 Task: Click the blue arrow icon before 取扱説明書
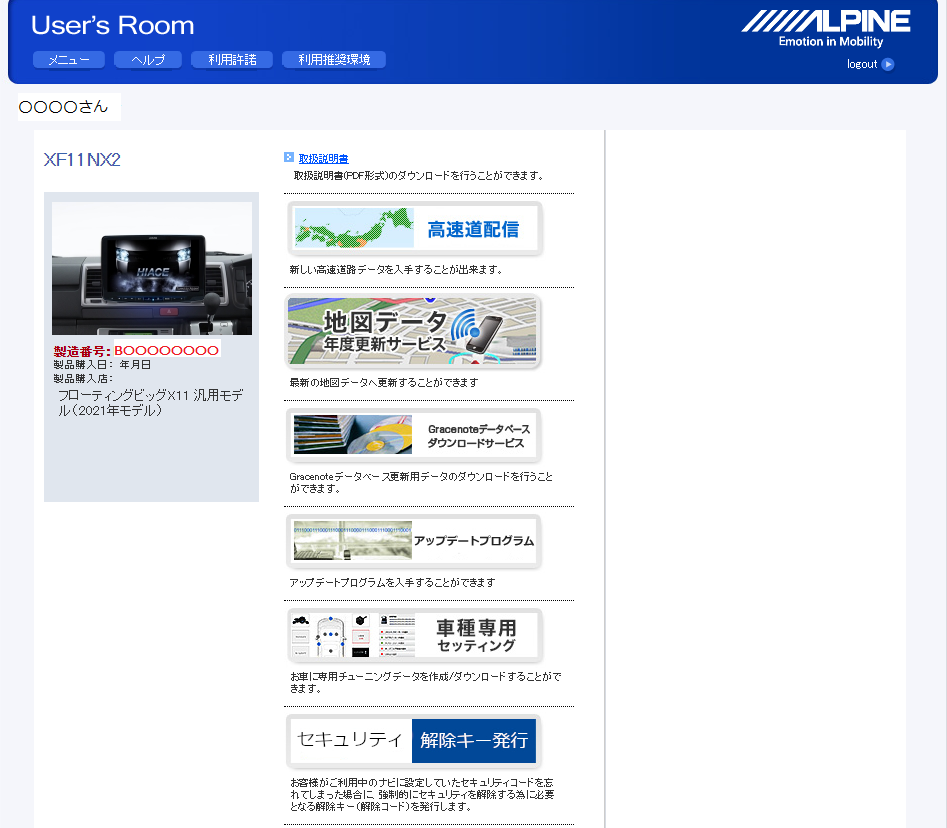[289, 157]
